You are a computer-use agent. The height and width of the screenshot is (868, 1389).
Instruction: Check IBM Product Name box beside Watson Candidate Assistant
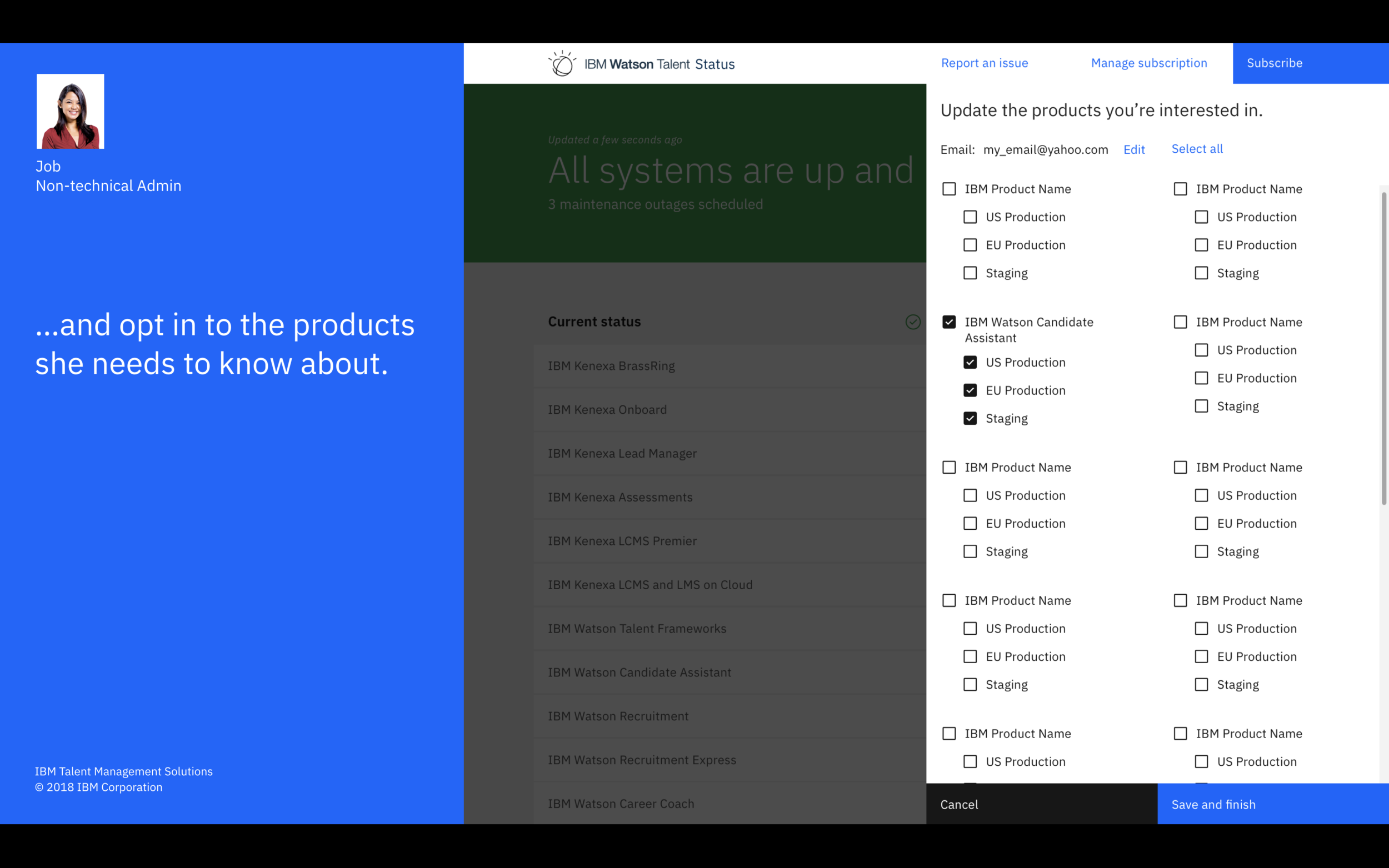pos(1180,322)
